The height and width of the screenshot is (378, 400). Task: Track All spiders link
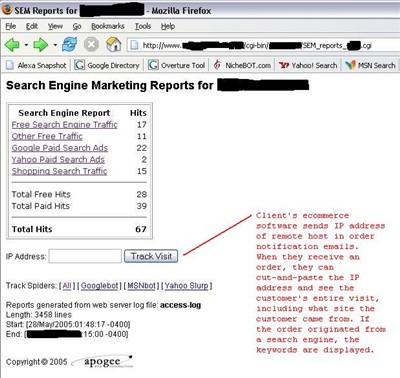tap(67, 286)
